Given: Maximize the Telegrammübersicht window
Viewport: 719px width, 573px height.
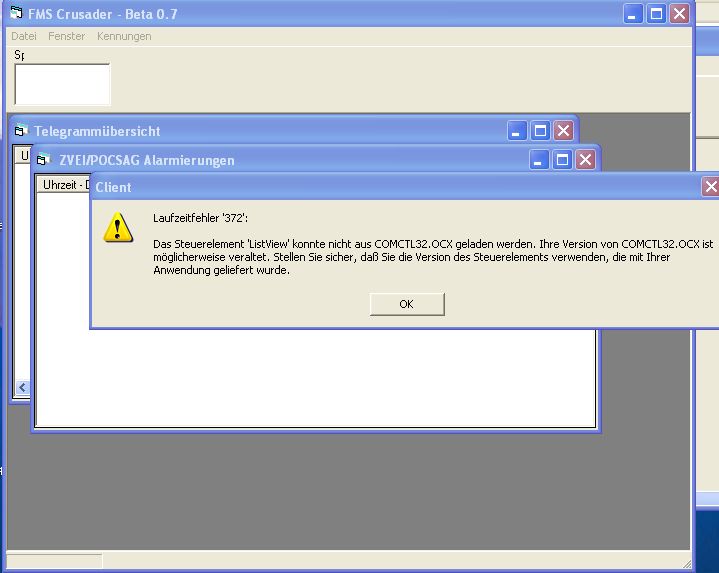Looking at the screenshot, I should point(540,131).
